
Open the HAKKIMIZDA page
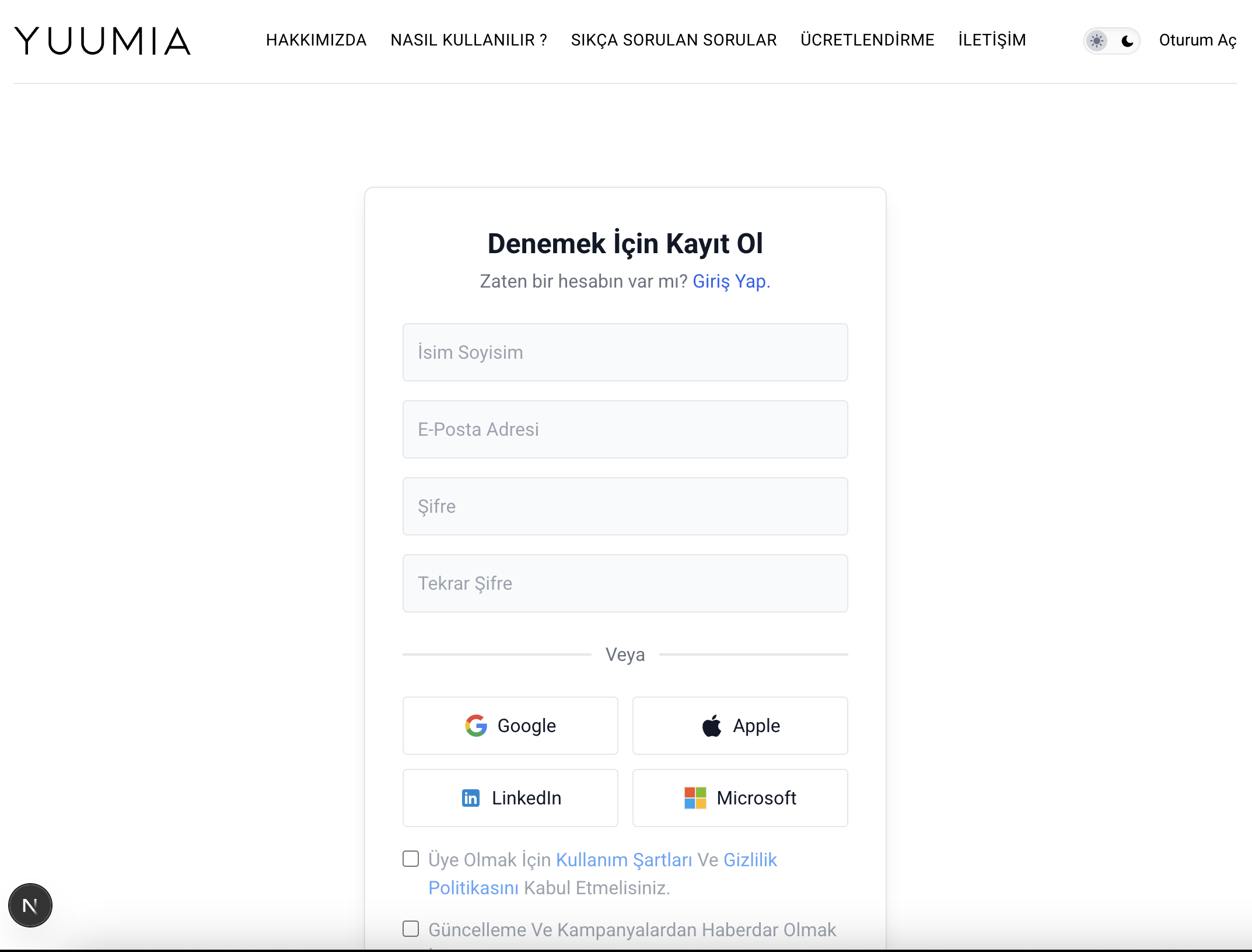tap(316, 40)
